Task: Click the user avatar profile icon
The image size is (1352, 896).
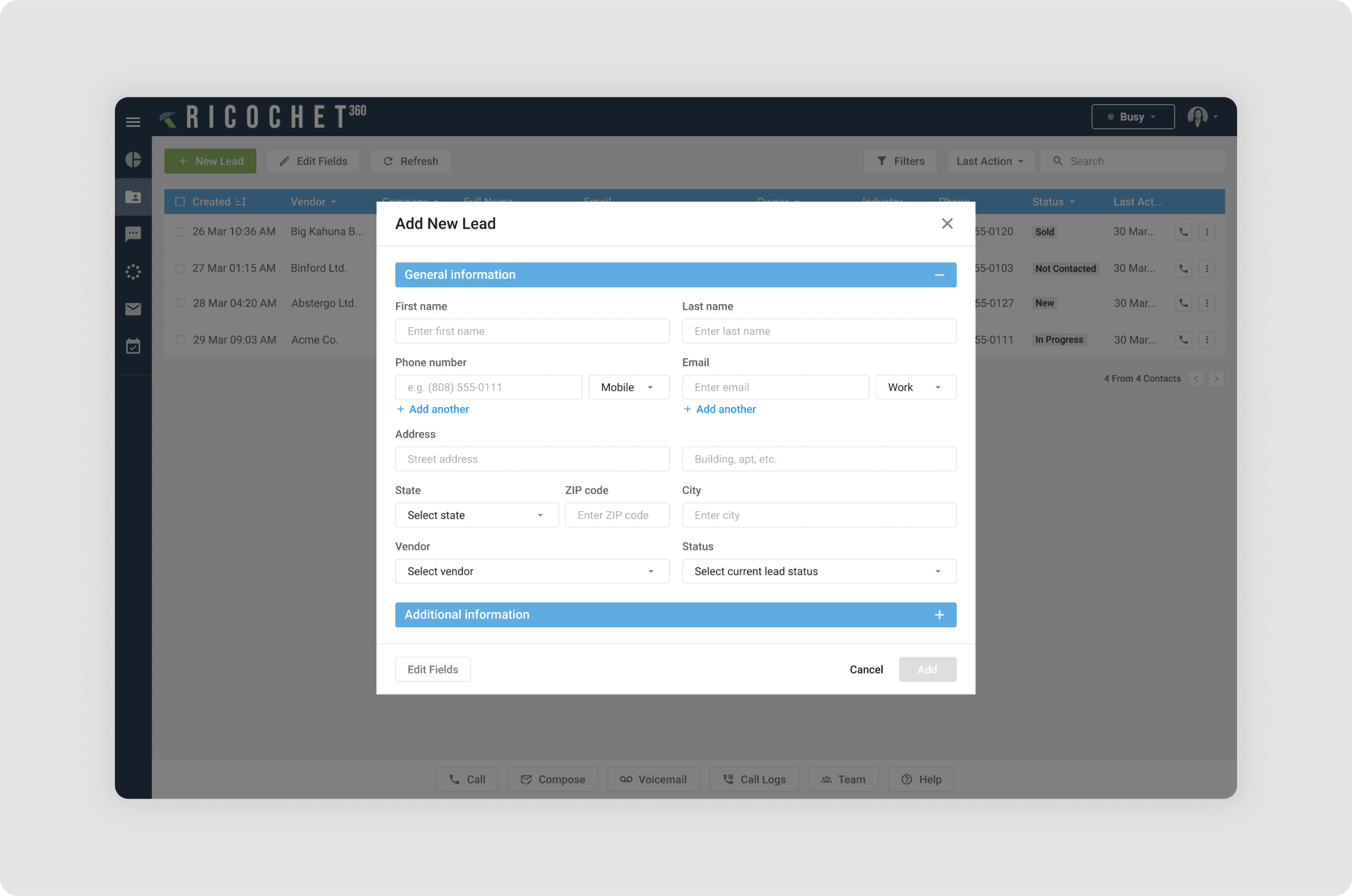Action: click(1197, 117)
